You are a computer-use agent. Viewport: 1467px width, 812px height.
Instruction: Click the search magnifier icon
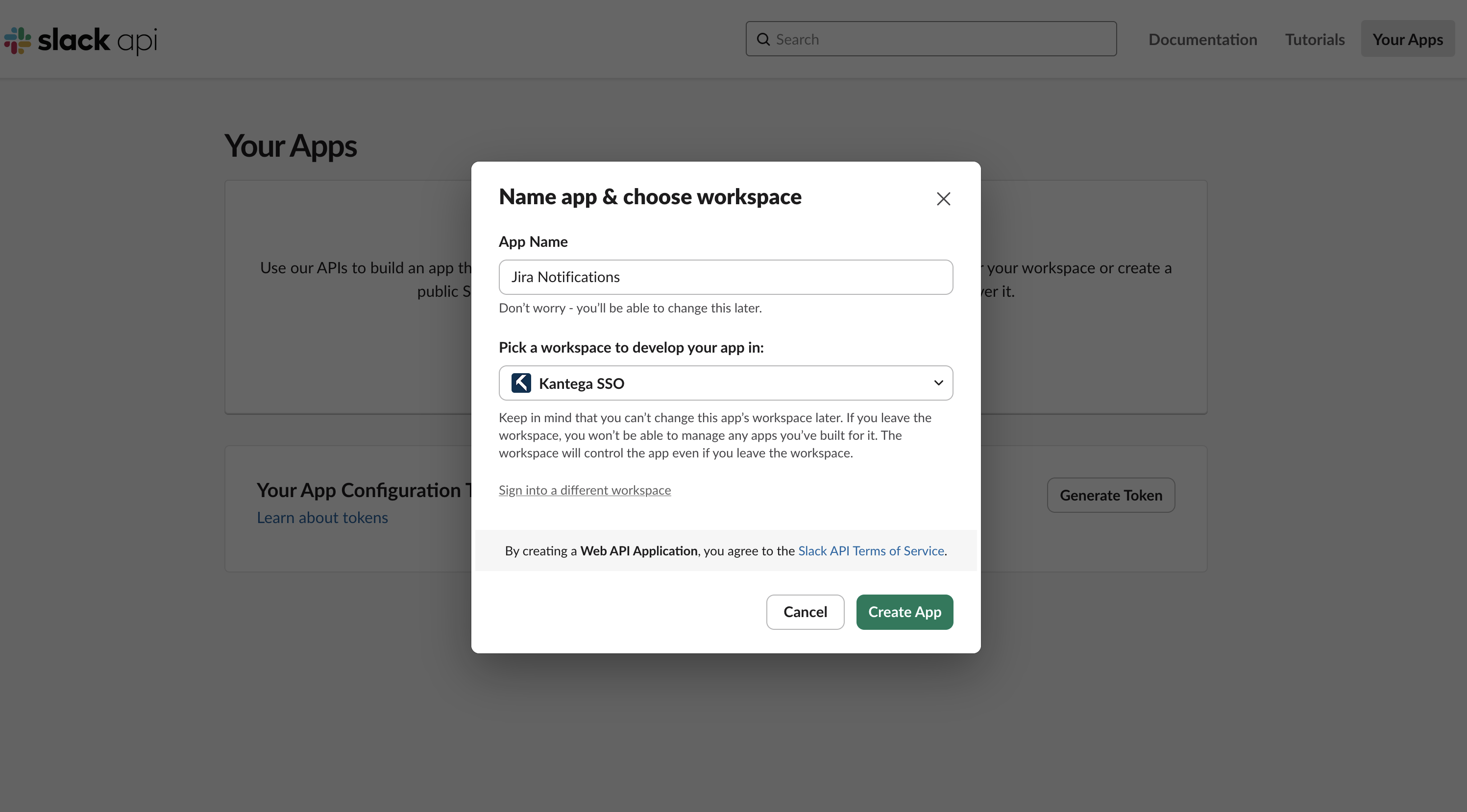[763, 39]
